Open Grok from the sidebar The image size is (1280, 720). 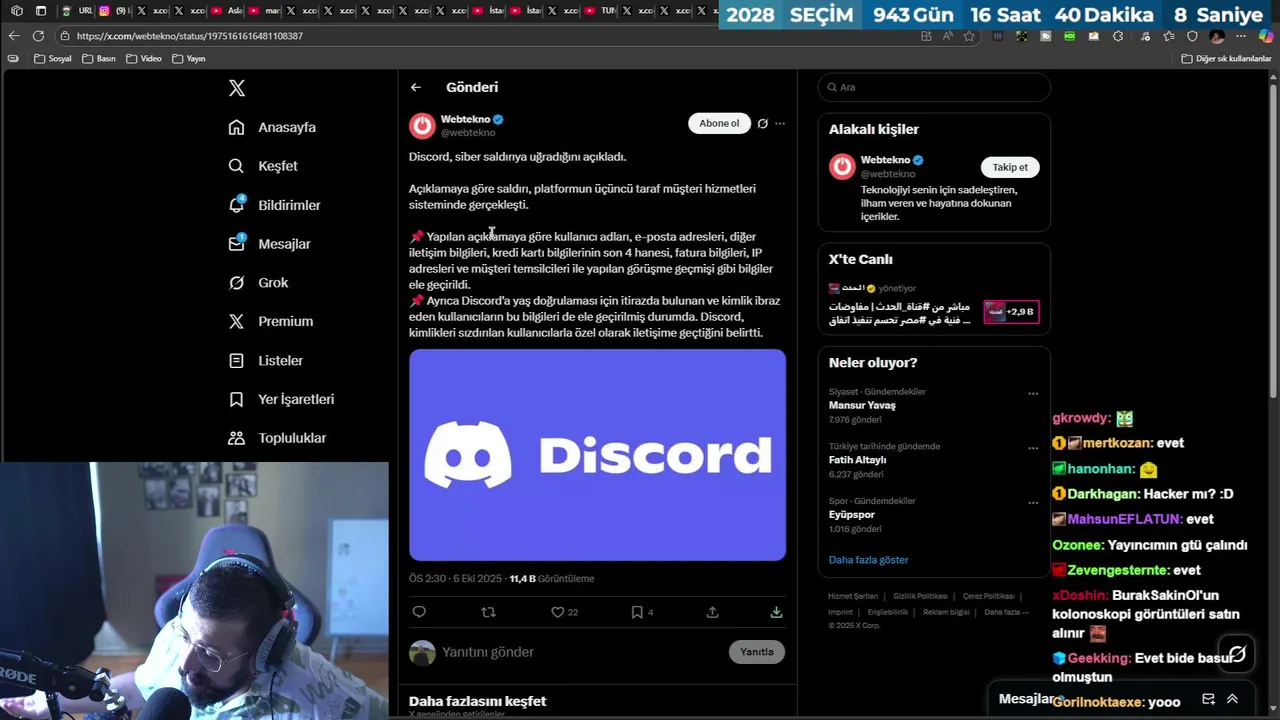click(x=258, y=283)
